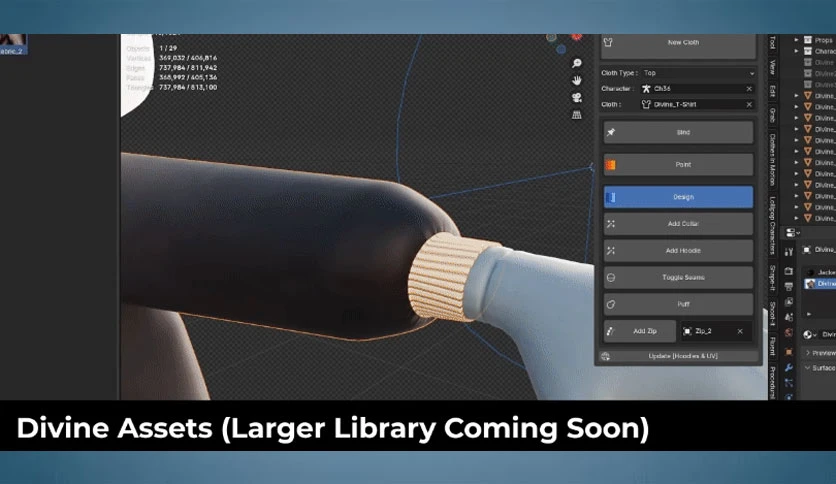
Task: Click the shirt icon on New Cloth
Action: (x=608, y=42)
